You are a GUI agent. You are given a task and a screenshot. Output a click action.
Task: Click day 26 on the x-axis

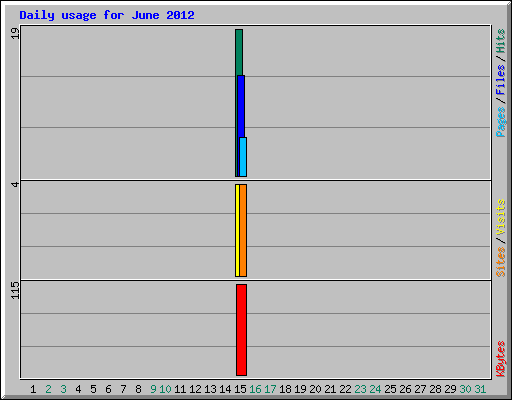point(405,389)
